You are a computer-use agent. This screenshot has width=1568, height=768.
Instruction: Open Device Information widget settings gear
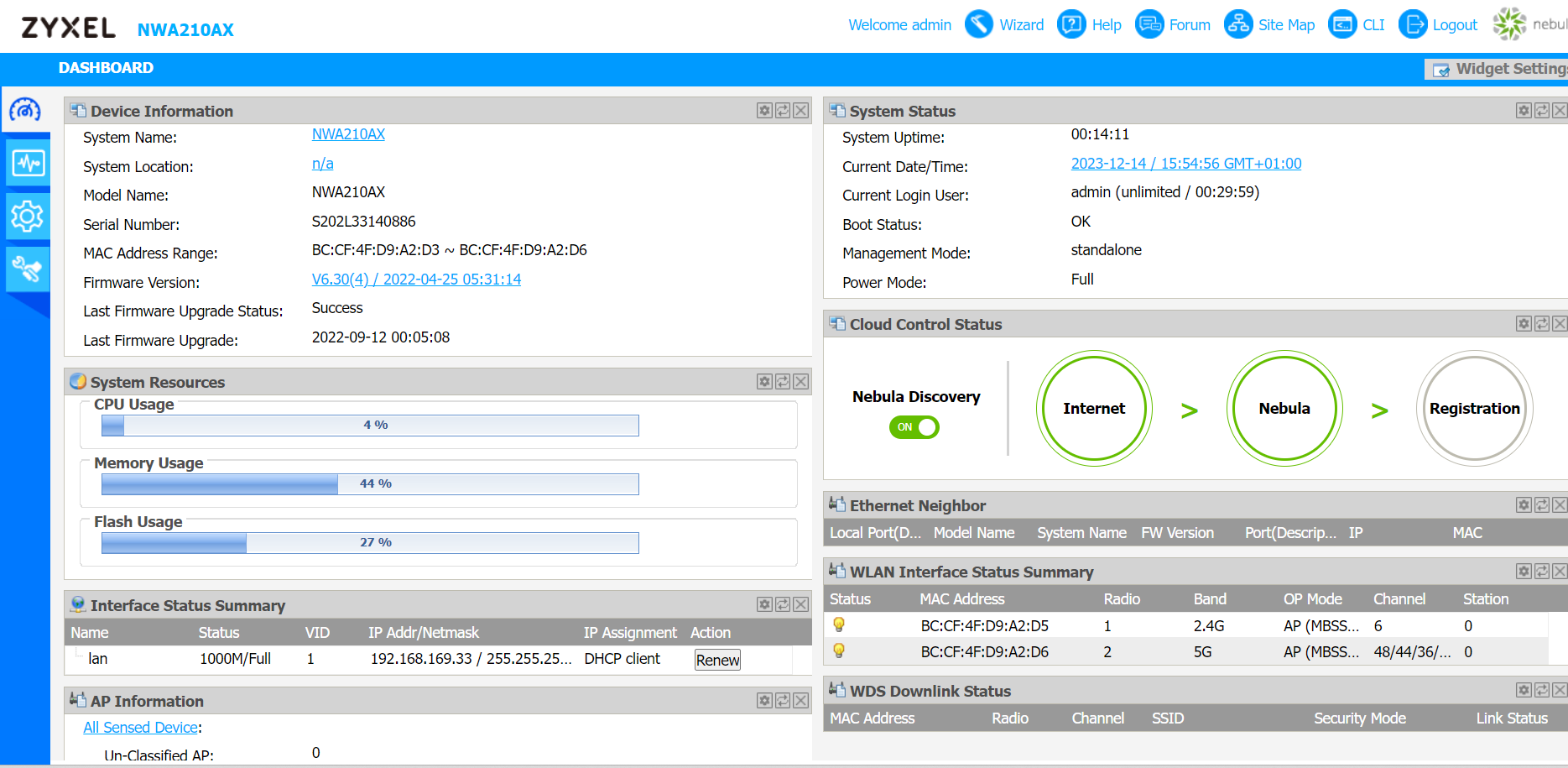coord(764,110)
